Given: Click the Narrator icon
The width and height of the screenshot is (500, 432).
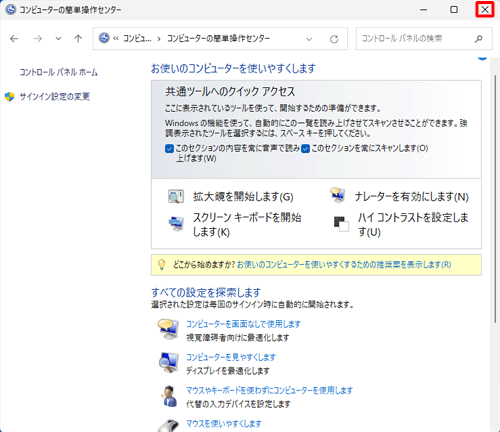Looking at the screenshot, I should (338, 195).
